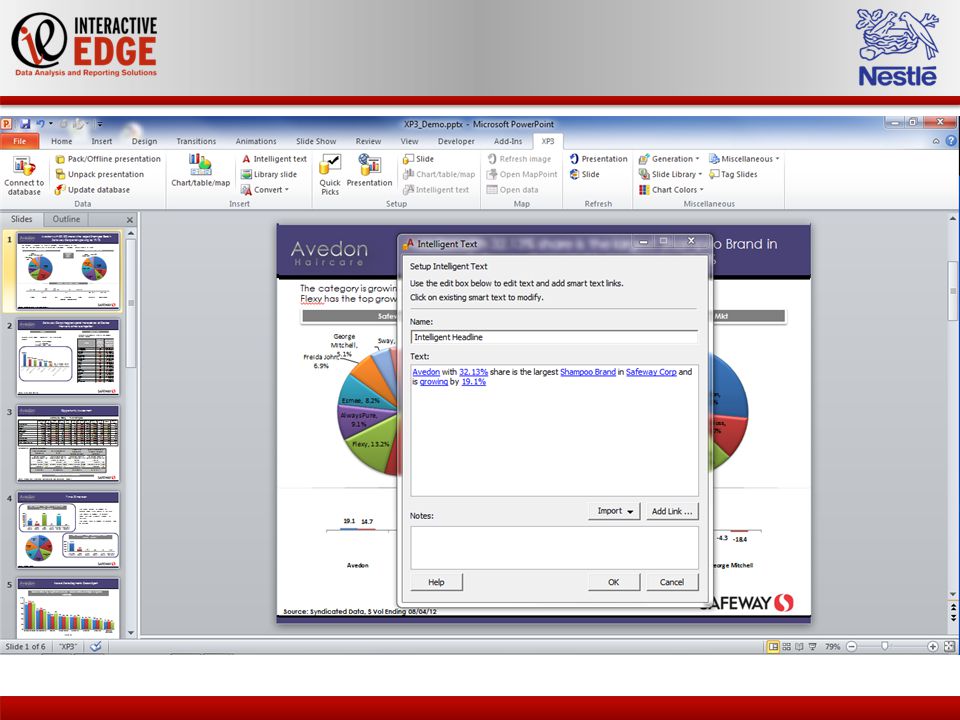960x720 pixels.
Task: Open Miscellaneous dropdown menu
Action: point(744,159)
